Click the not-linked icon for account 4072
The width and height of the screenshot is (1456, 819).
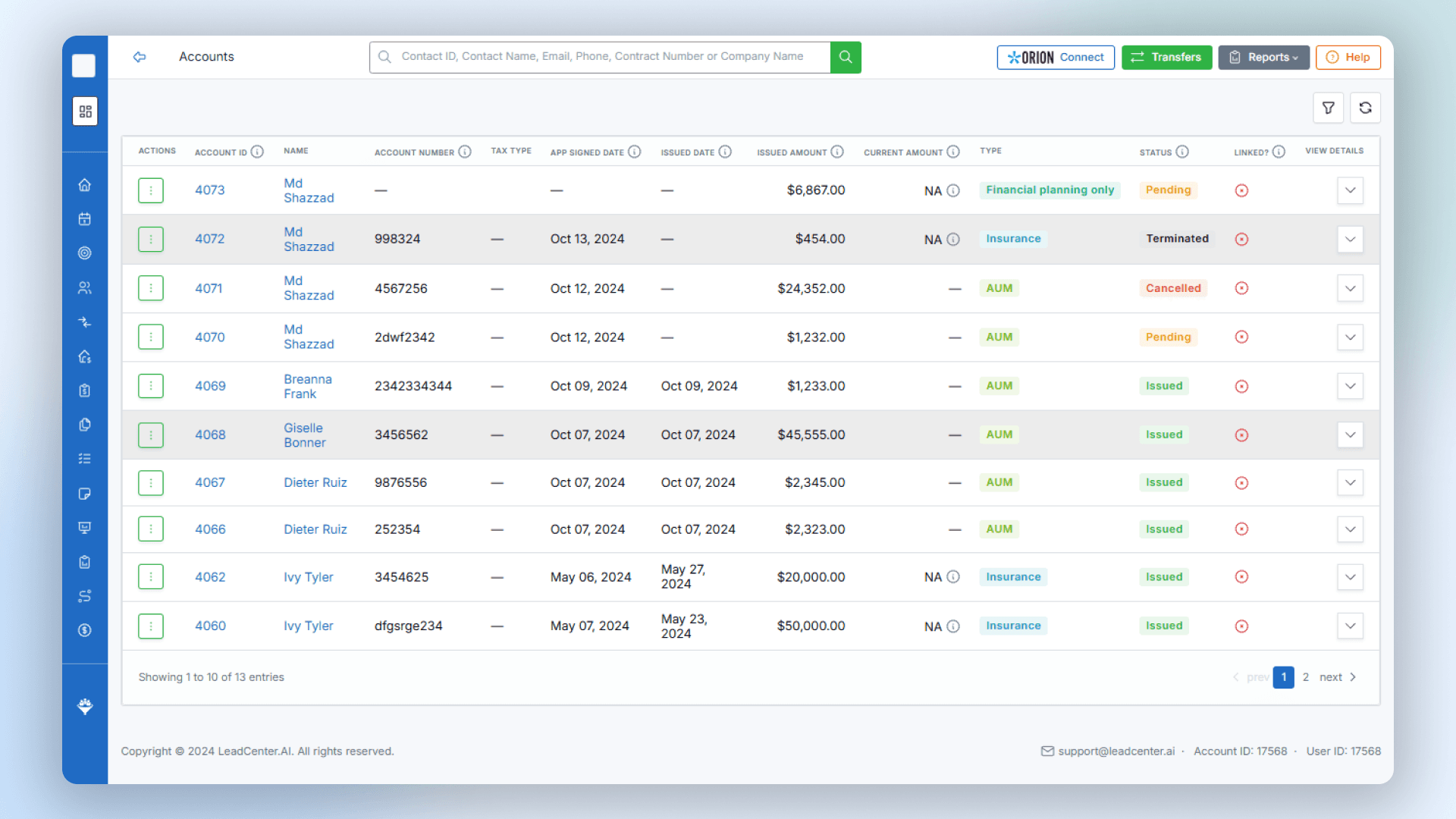[1241, 240]
